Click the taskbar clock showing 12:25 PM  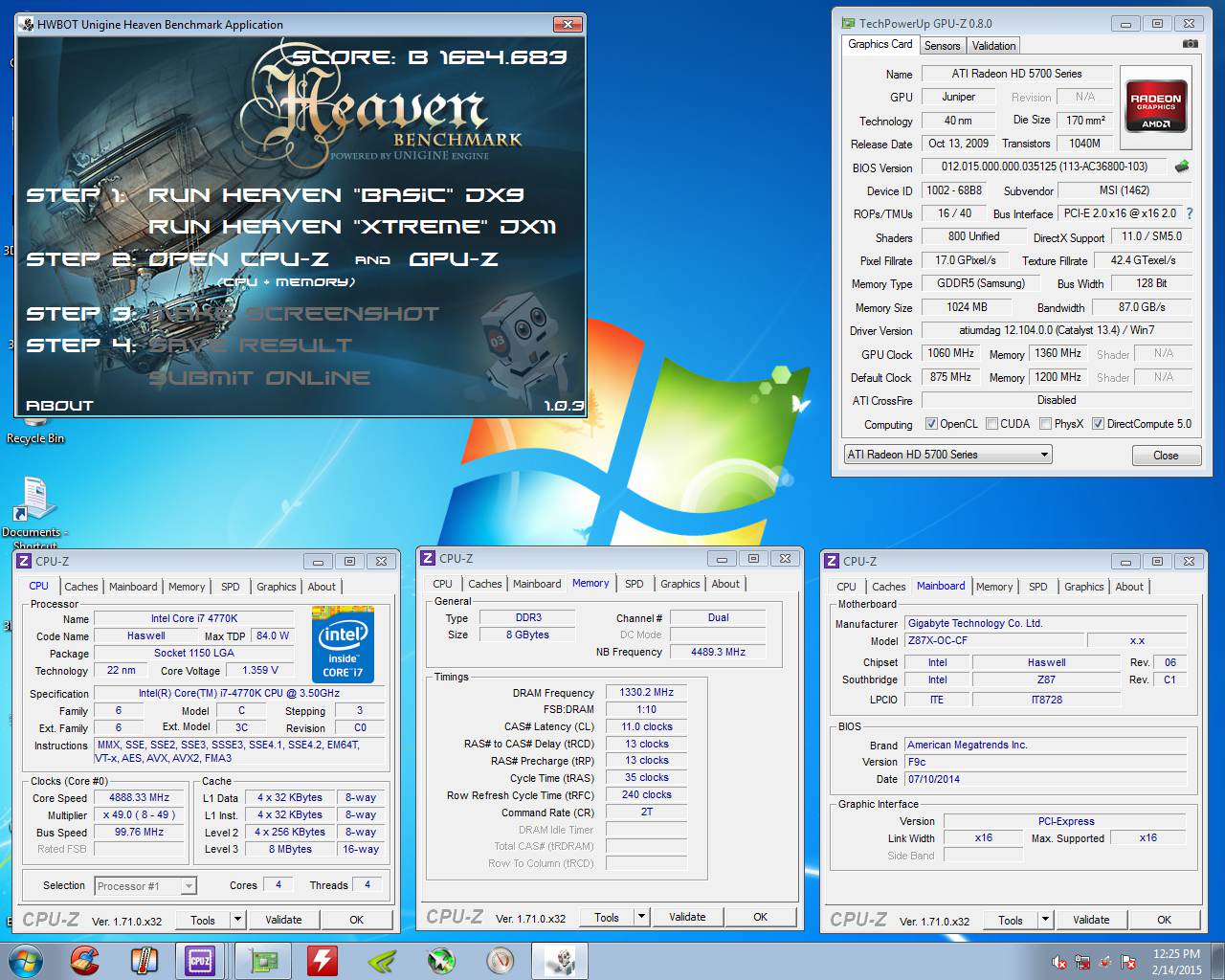[1176, 962]
